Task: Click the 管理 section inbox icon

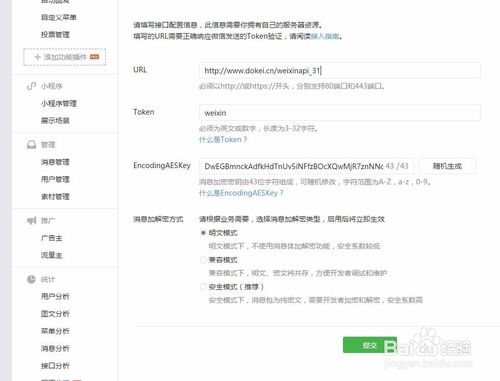Action: click(31, 145)
